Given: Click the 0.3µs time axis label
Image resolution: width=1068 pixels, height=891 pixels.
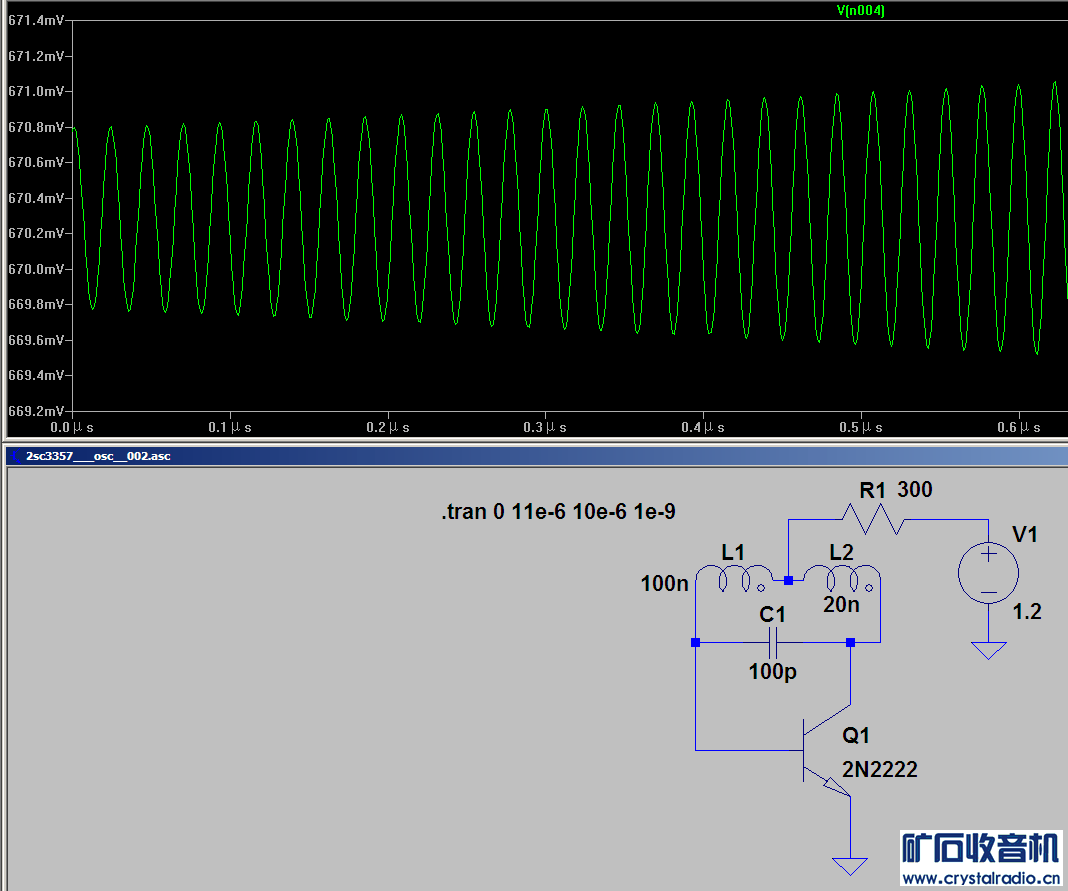Looking at the screenshot, I should tap(545, 427).
